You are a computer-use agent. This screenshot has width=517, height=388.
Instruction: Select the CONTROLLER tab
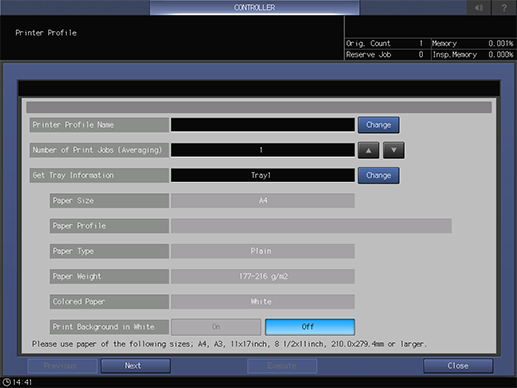point(254,7)
